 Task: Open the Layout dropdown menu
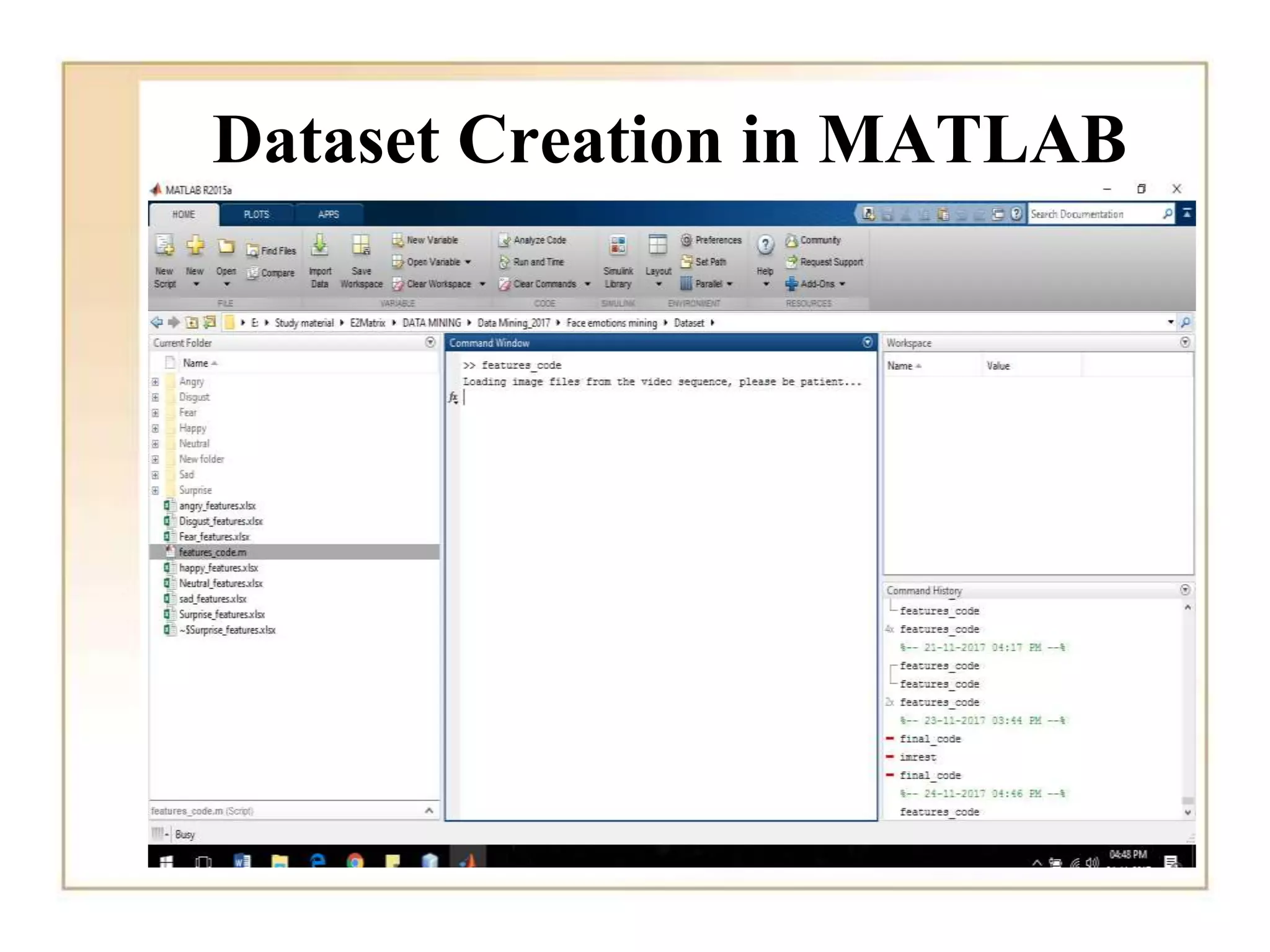[x=658, y=284]
